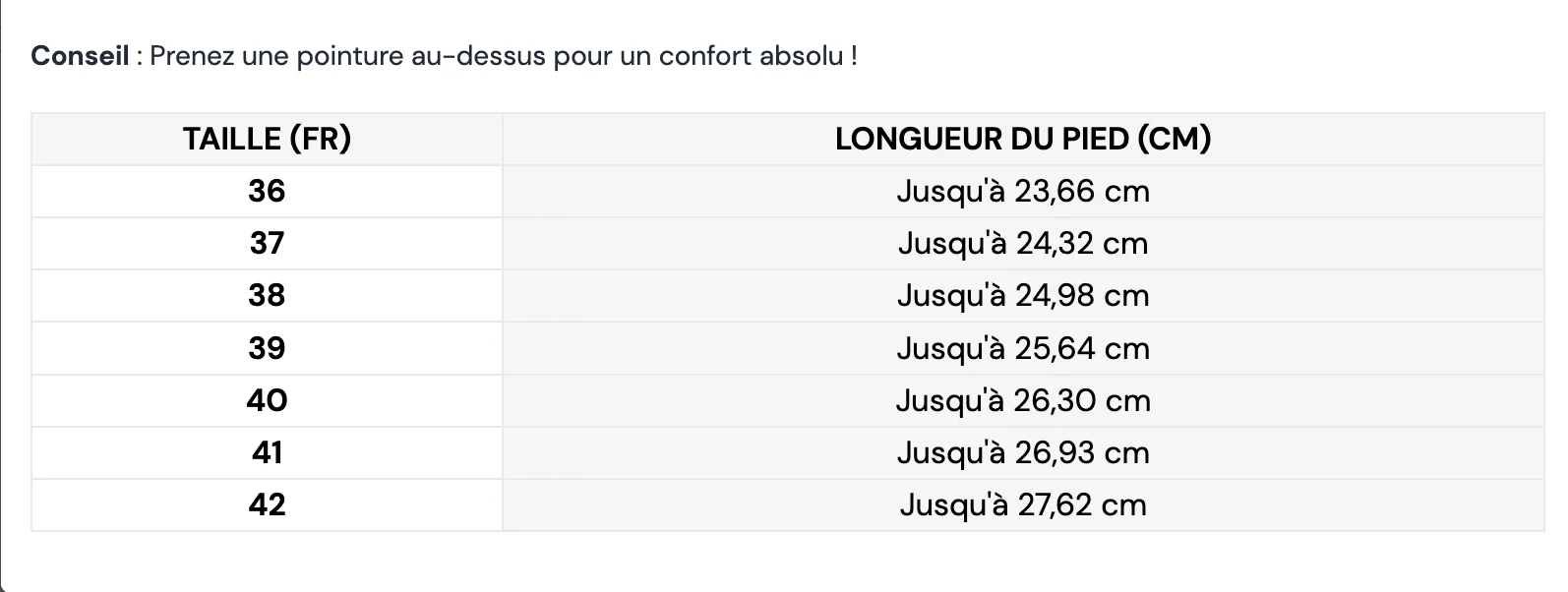This screenshot has height=592, width=1568.
Task: Click the "Jusqu'à 23,66 cm" cell
Action: coord(1023,191)
